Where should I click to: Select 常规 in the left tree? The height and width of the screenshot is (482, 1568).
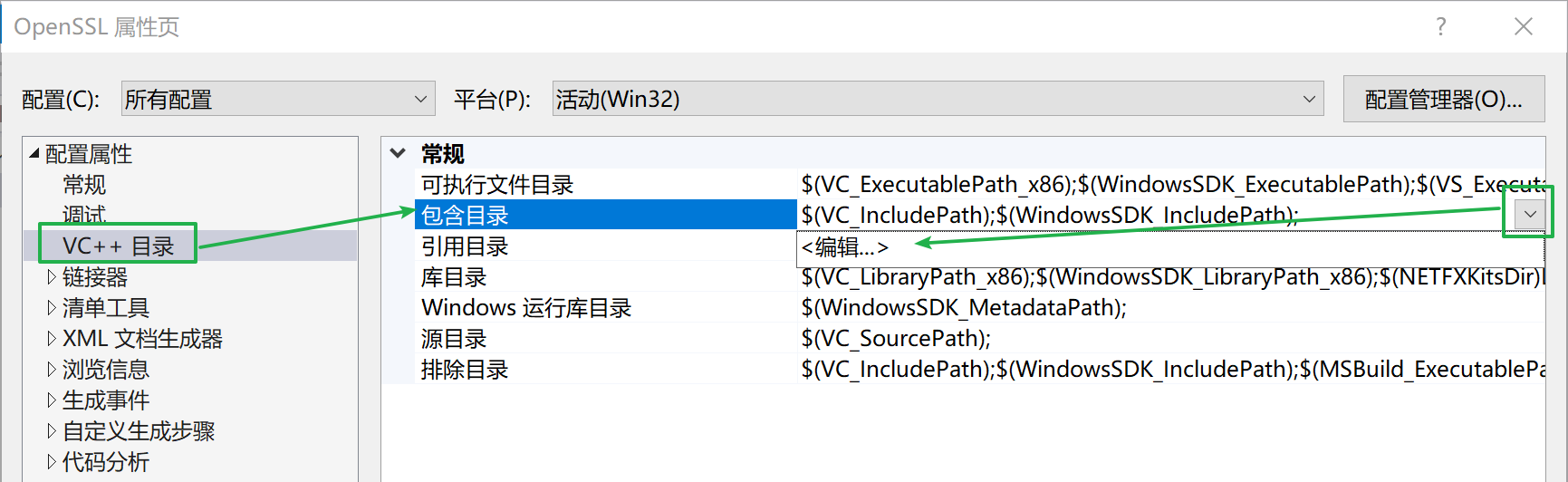(x=84, y=185)
